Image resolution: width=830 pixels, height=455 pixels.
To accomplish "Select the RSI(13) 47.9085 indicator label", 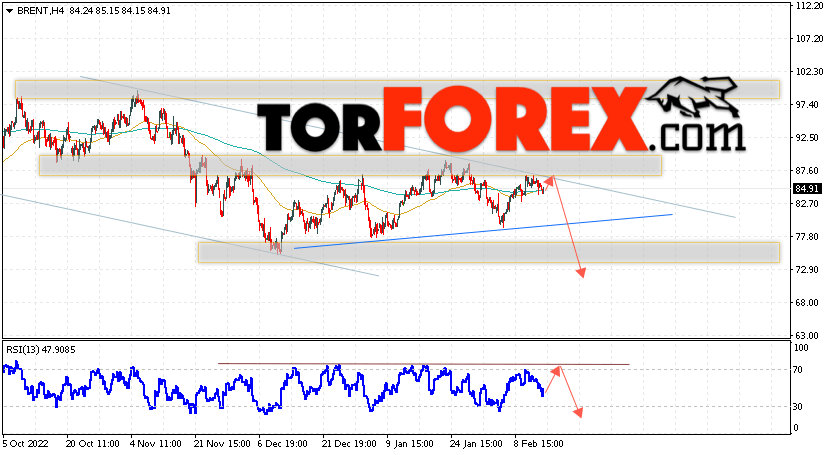I will click(x=41, y=350).
